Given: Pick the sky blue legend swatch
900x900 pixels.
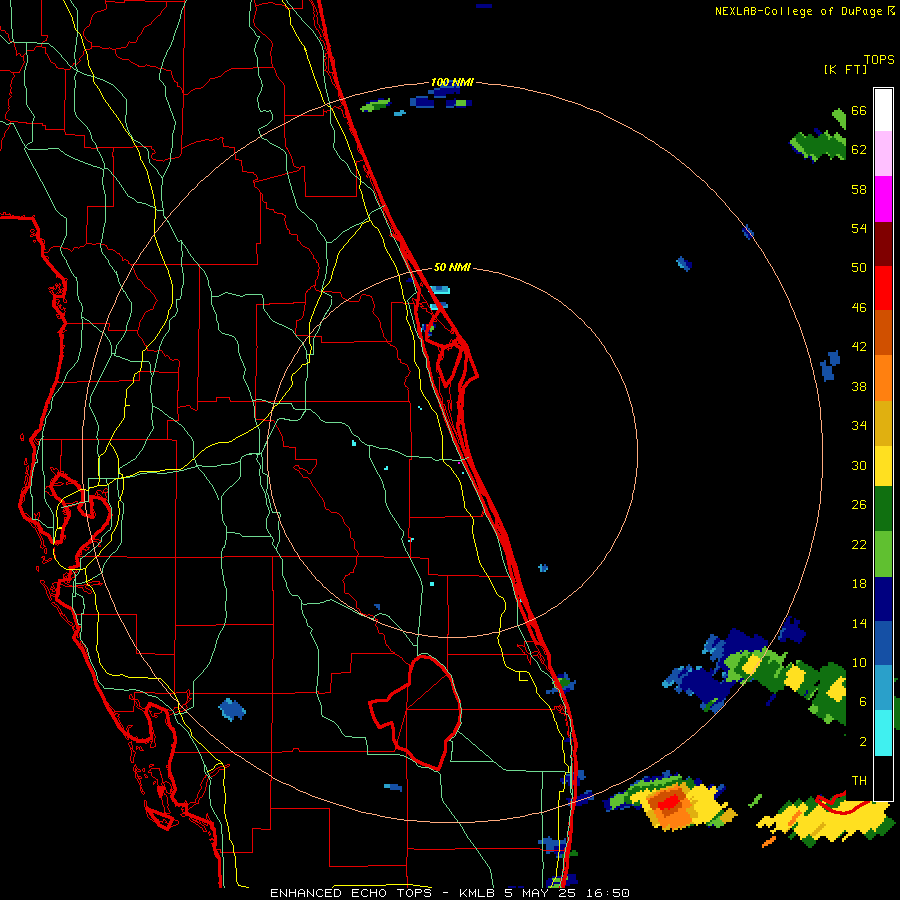Looking at the screenshot, I should [x=883, y=688].
